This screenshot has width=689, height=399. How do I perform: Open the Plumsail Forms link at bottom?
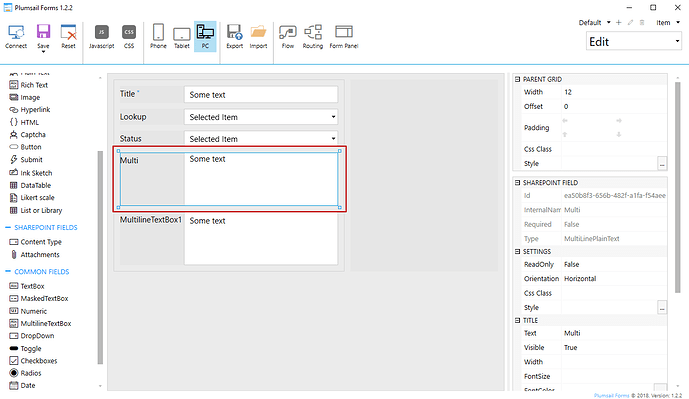point(612,395)
